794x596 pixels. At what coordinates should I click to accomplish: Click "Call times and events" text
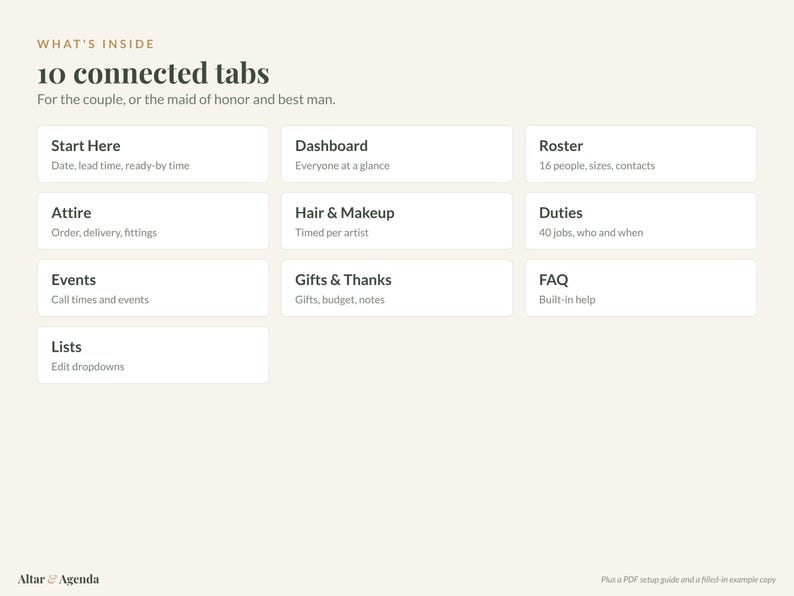point(100,300)
